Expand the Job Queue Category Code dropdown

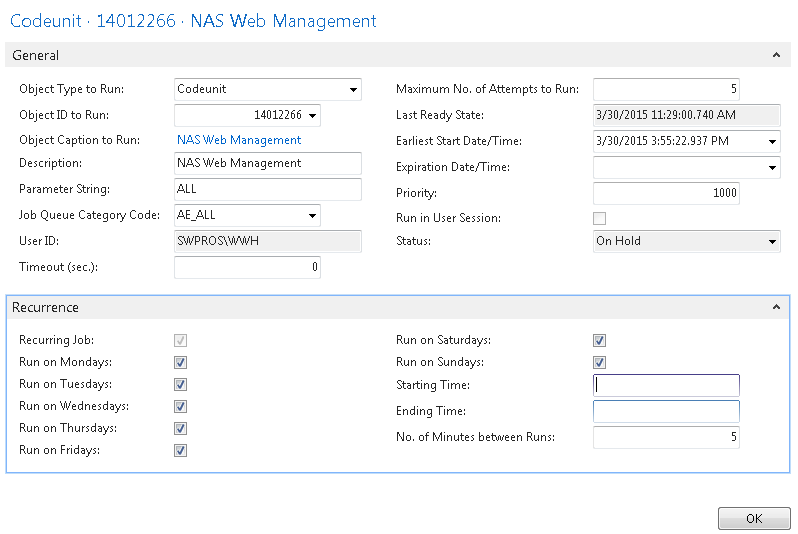[x=312, y=216]
